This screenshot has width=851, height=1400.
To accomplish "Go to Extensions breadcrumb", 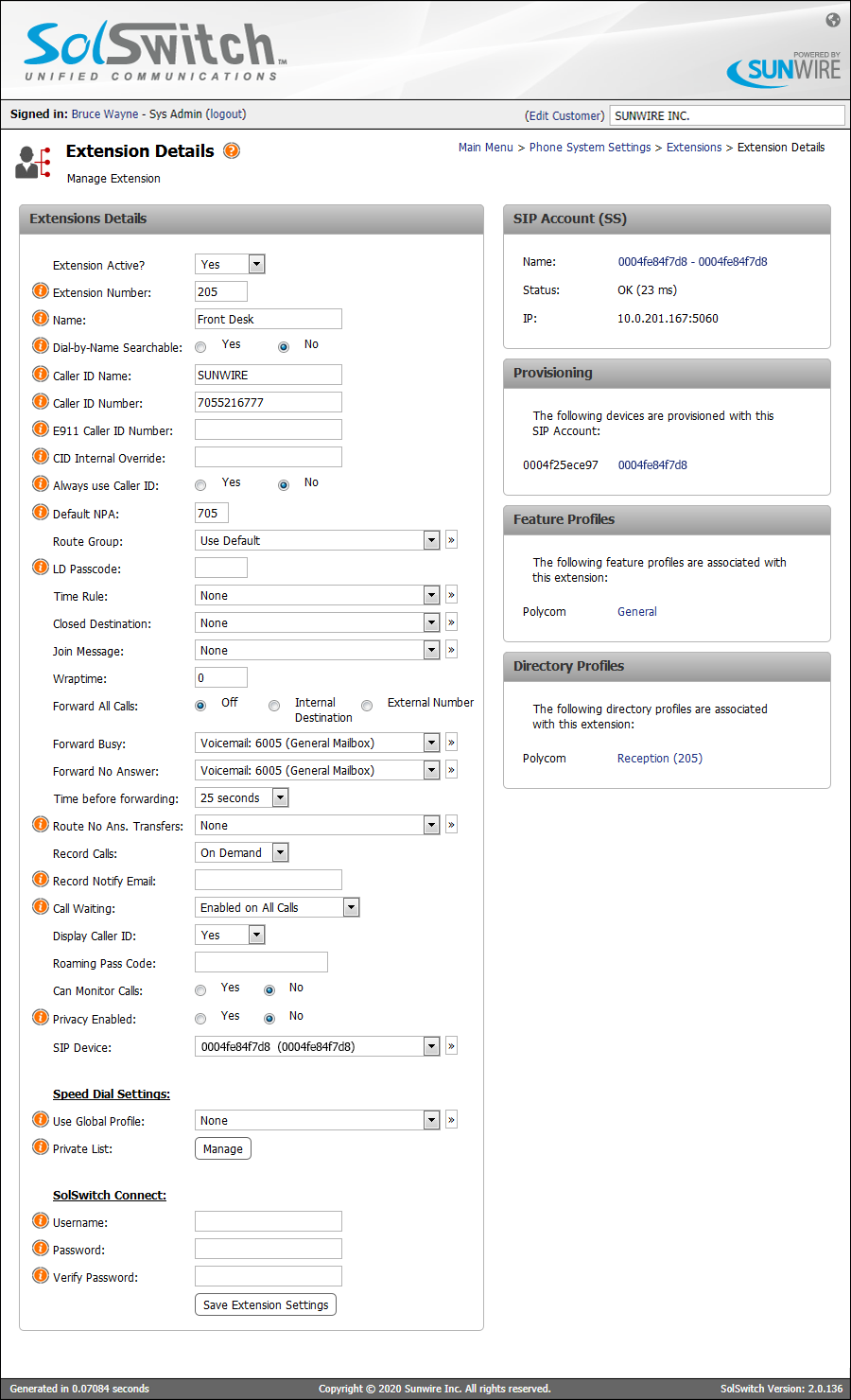I will pyautogui.click(x=694, y=148).
